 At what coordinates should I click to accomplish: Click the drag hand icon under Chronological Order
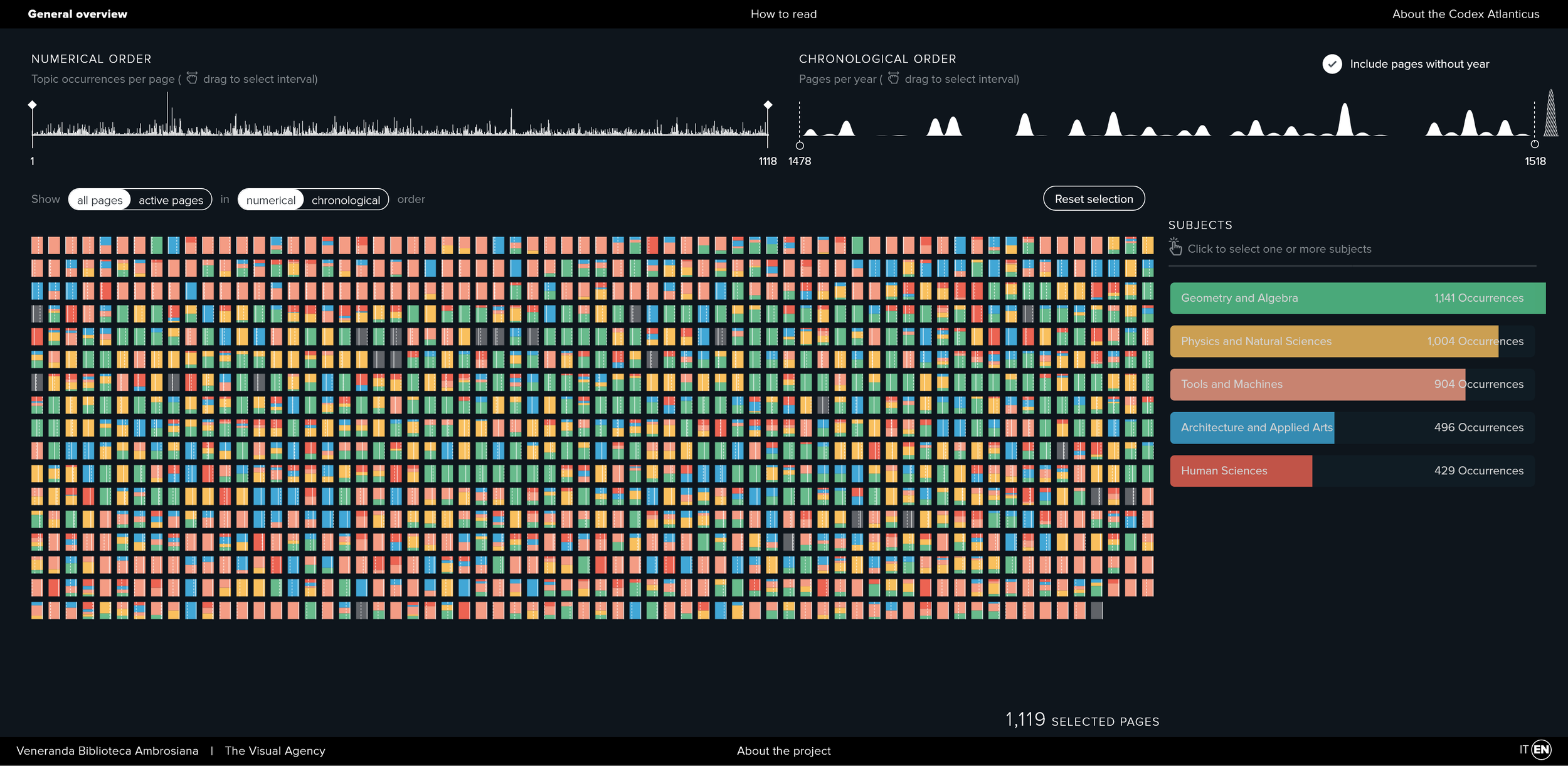pos(893,78)
